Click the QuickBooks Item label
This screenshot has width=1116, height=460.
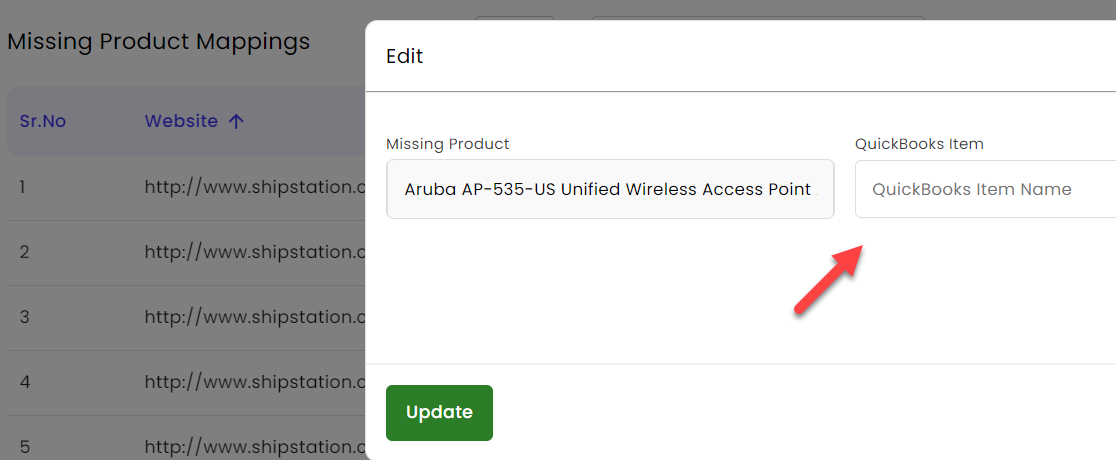coord(919,144)
